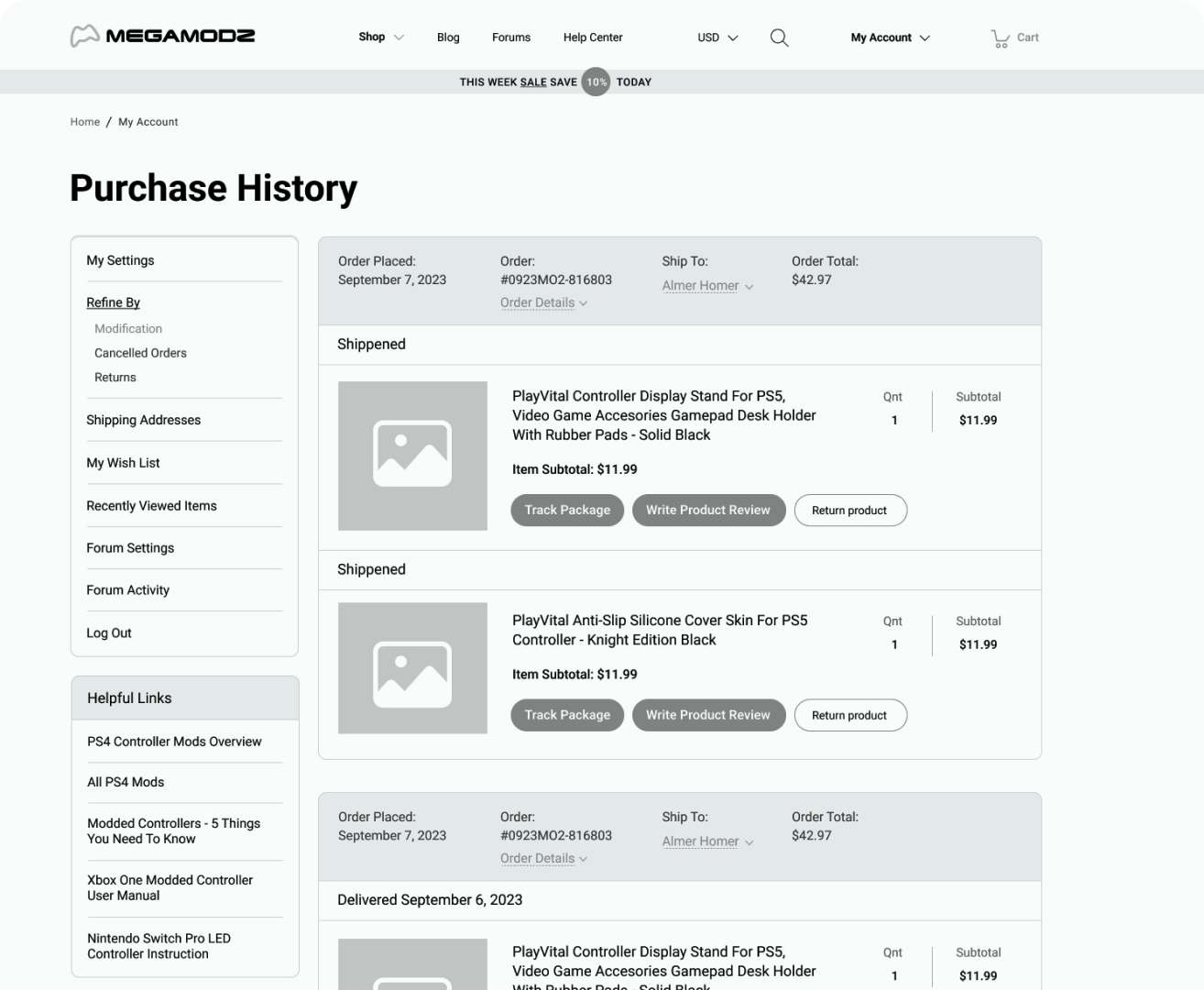Go to the Forums page
This screenshot has height=990, width=1204.
[510, 38]
